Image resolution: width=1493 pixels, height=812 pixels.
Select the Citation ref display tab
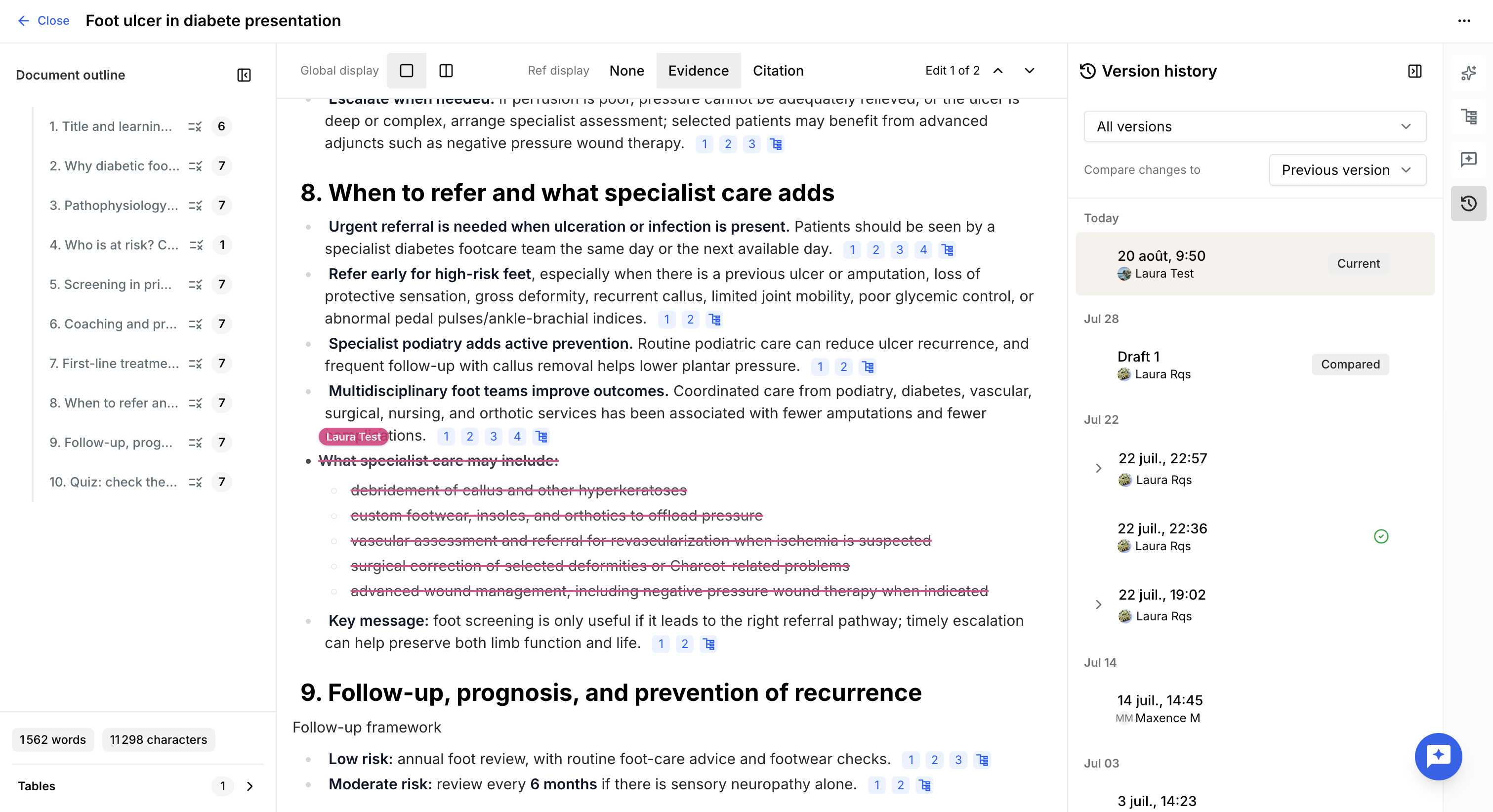click(x=778, y=71)
